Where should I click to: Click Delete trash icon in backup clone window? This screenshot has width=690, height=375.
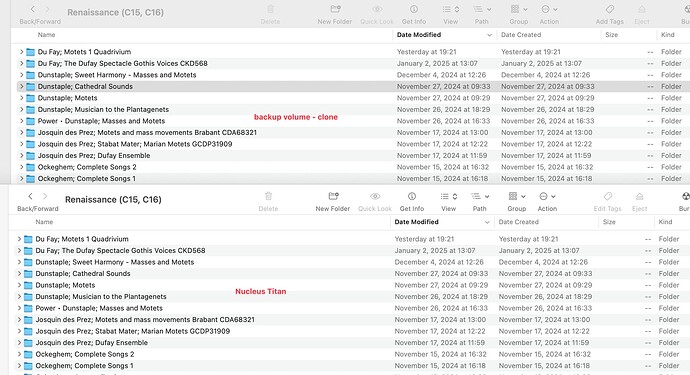(x=270, y=9)
